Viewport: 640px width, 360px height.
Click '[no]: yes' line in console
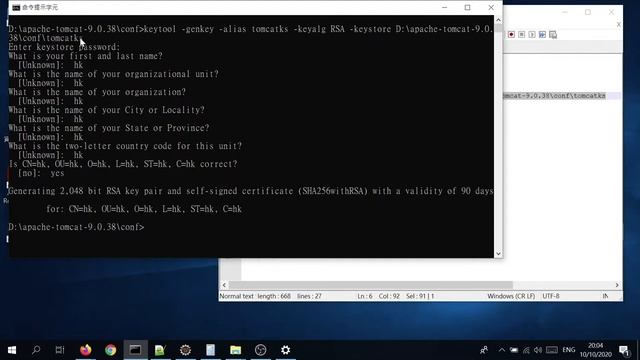click(x=41, y=173)
